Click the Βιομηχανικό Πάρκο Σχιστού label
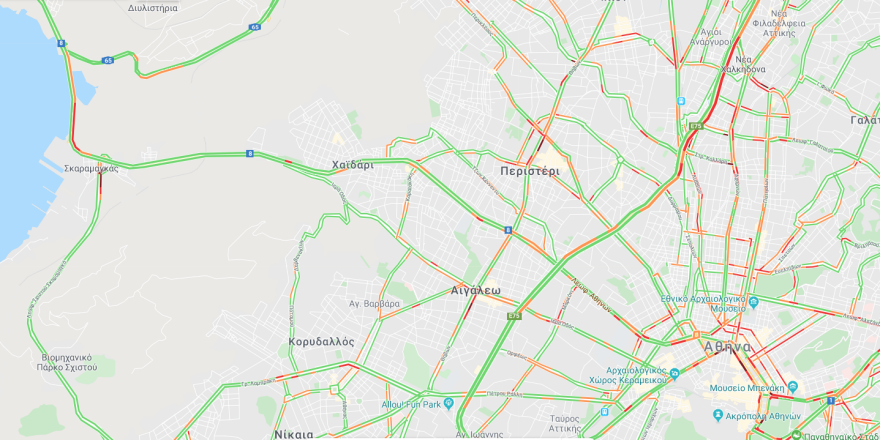The width and height of the screenshot is (880, 440). (x=67, y=363)
